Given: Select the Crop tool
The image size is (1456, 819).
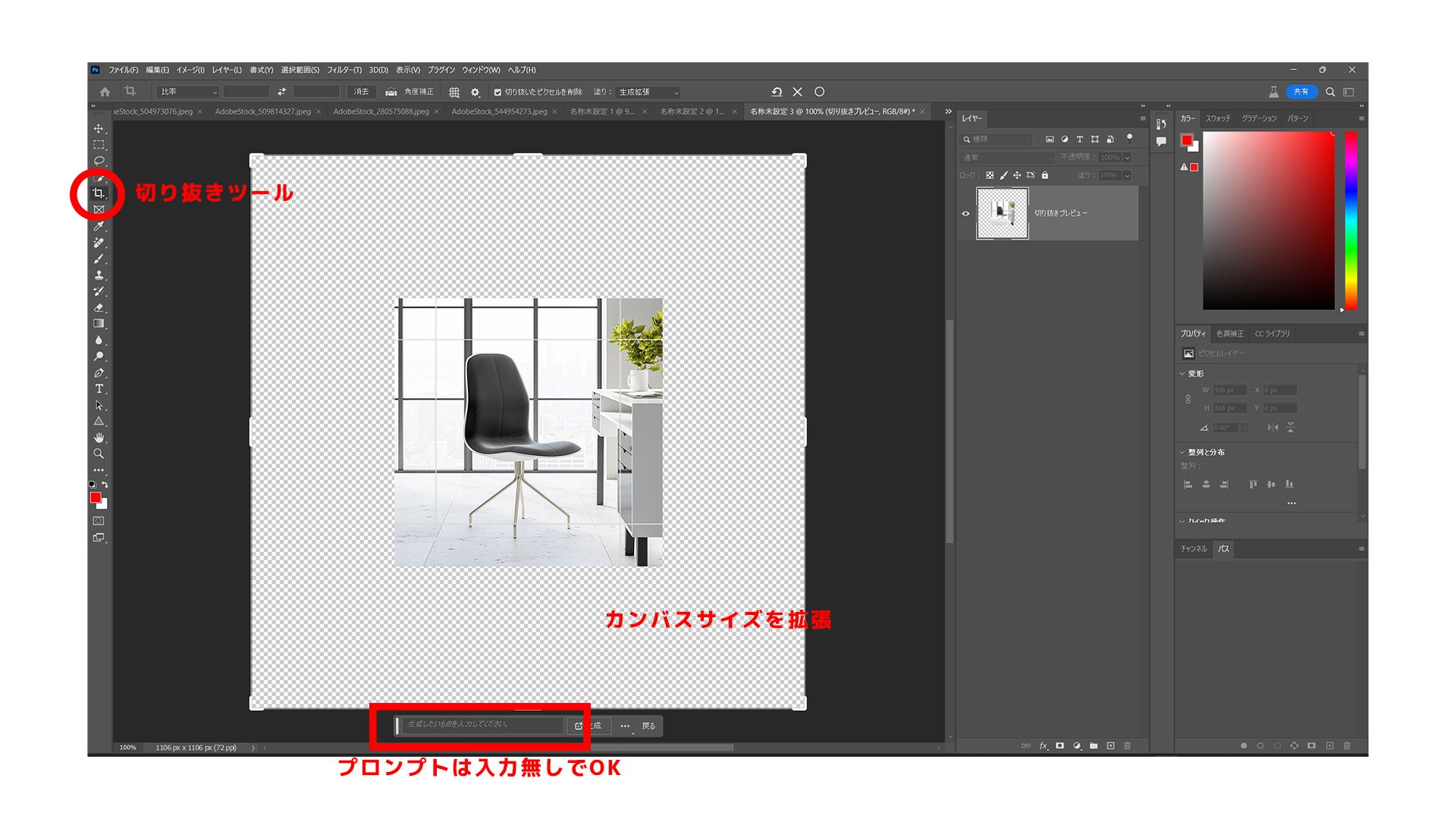Looking at the screenshot, I should [x=99, y=194].
